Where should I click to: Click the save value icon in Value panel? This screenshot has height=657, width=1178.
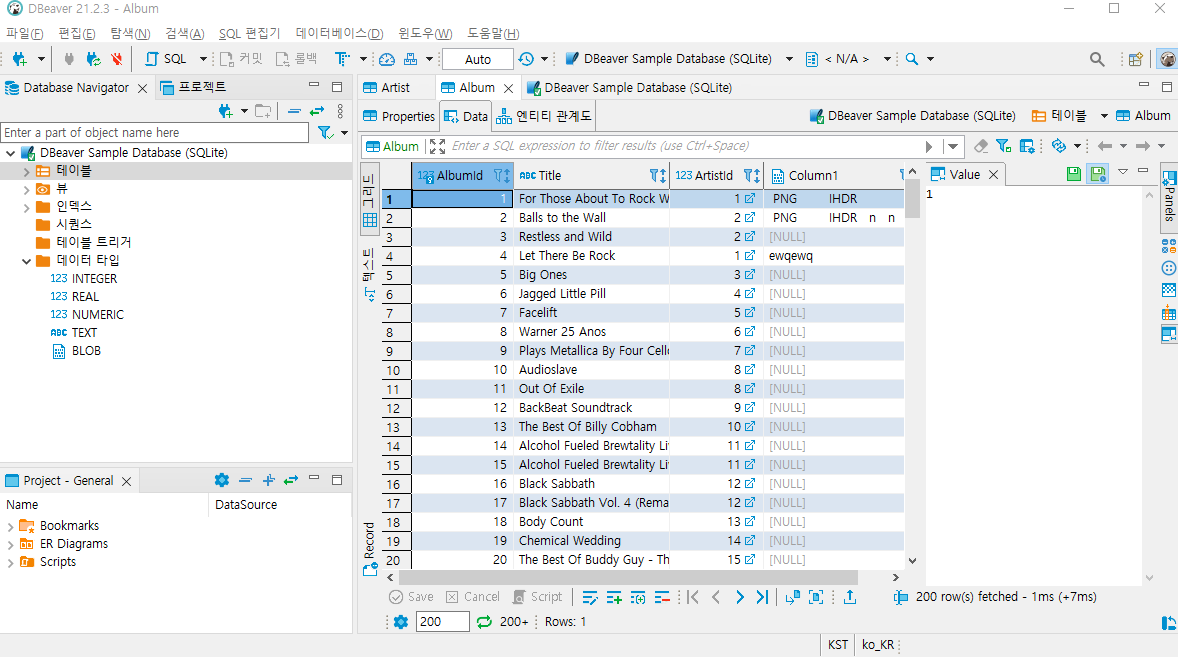pyautogui.click(x=1074, y=174)
